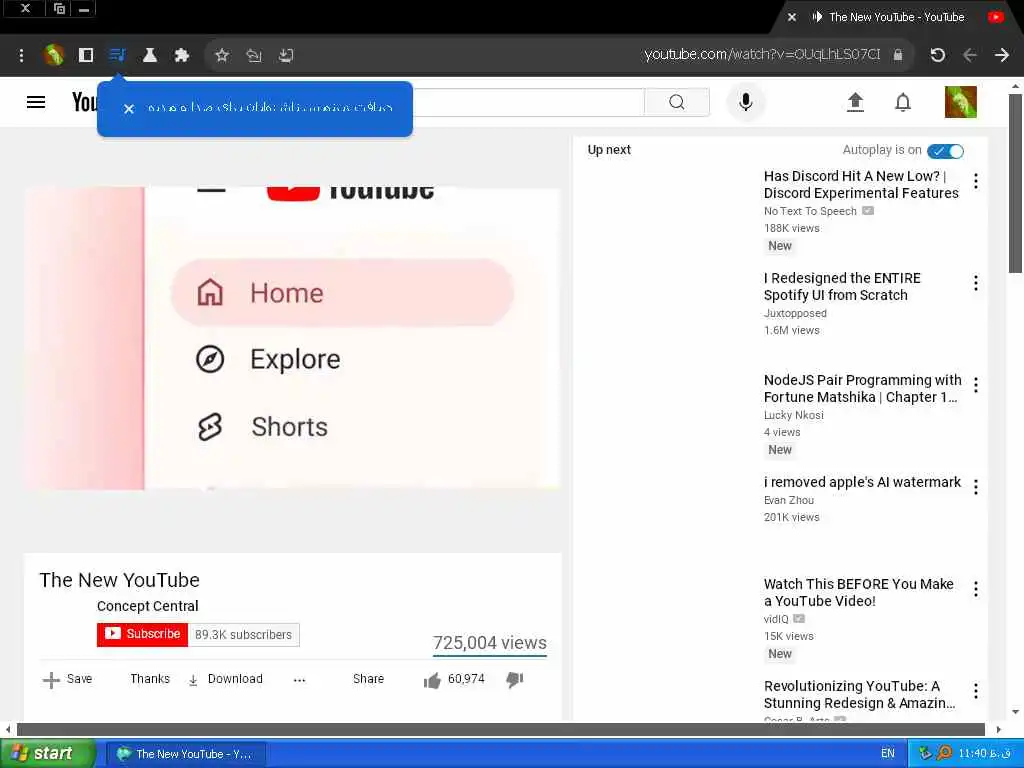The image size is (1024, 768).
Task: Click the vertical page scrollbar thumb
Action: click(1015, 184)
